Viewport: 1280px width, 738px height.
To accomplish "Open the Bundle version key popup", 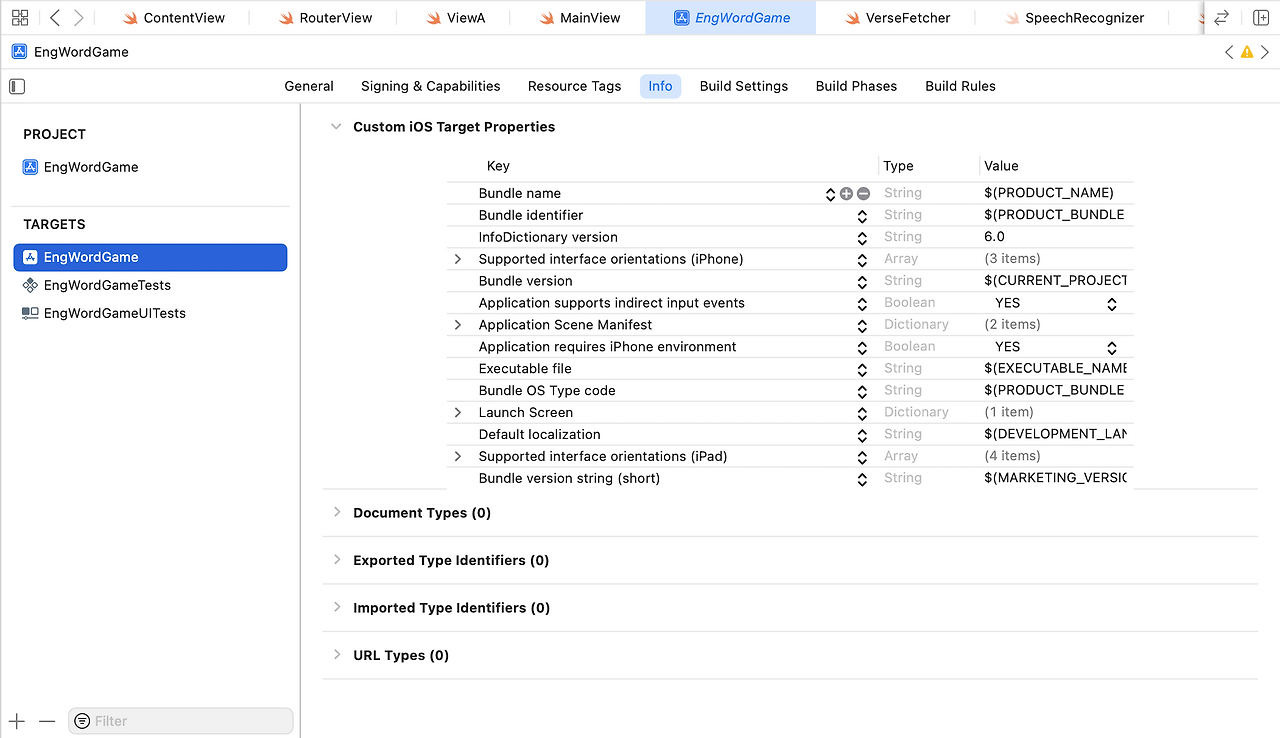I will [862, 282].
